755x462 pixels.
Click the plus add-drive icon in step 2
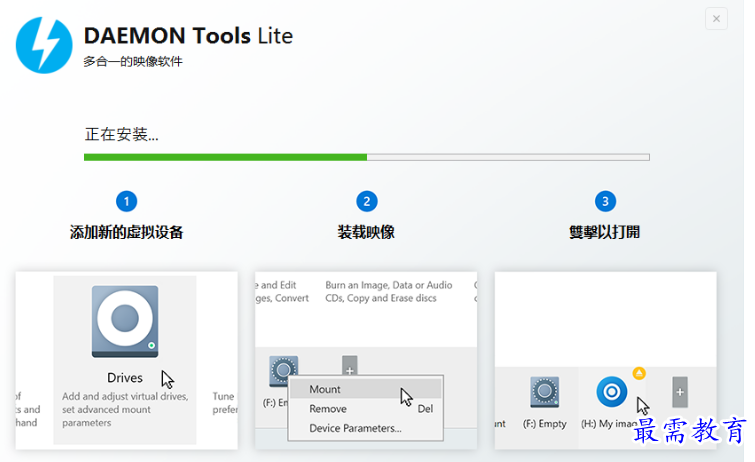pos(350,366)
